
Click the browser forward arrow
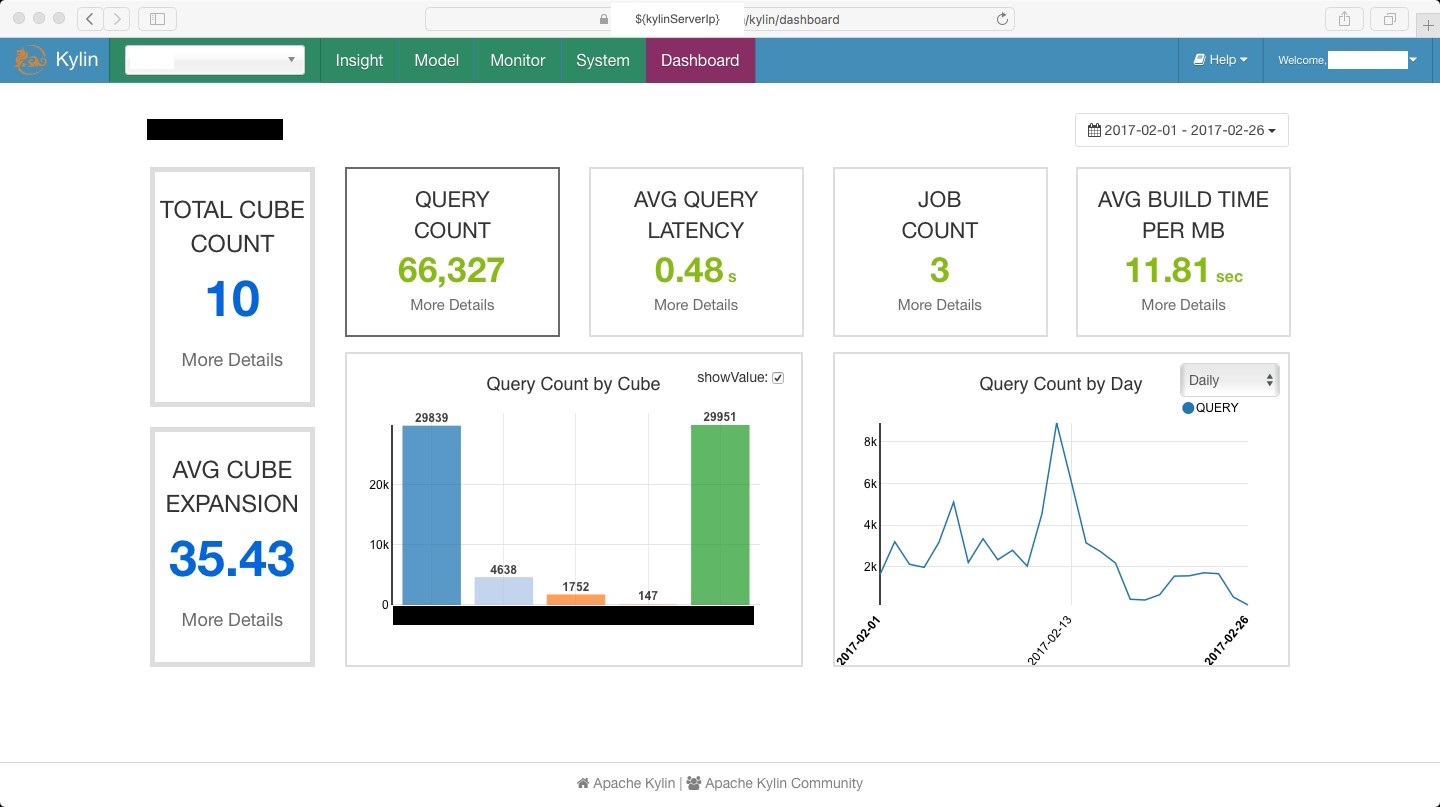pos(117,18)
